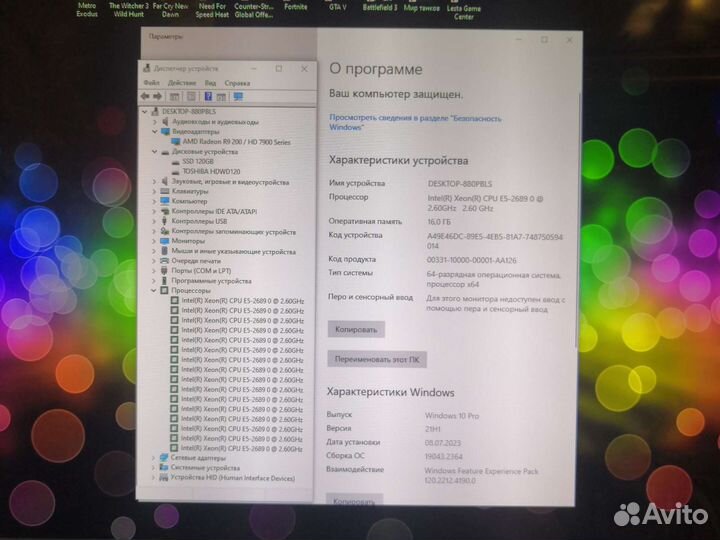
Task: Click the first console tree toolbar icon after the arrows
Action: [x=174, y=96]
